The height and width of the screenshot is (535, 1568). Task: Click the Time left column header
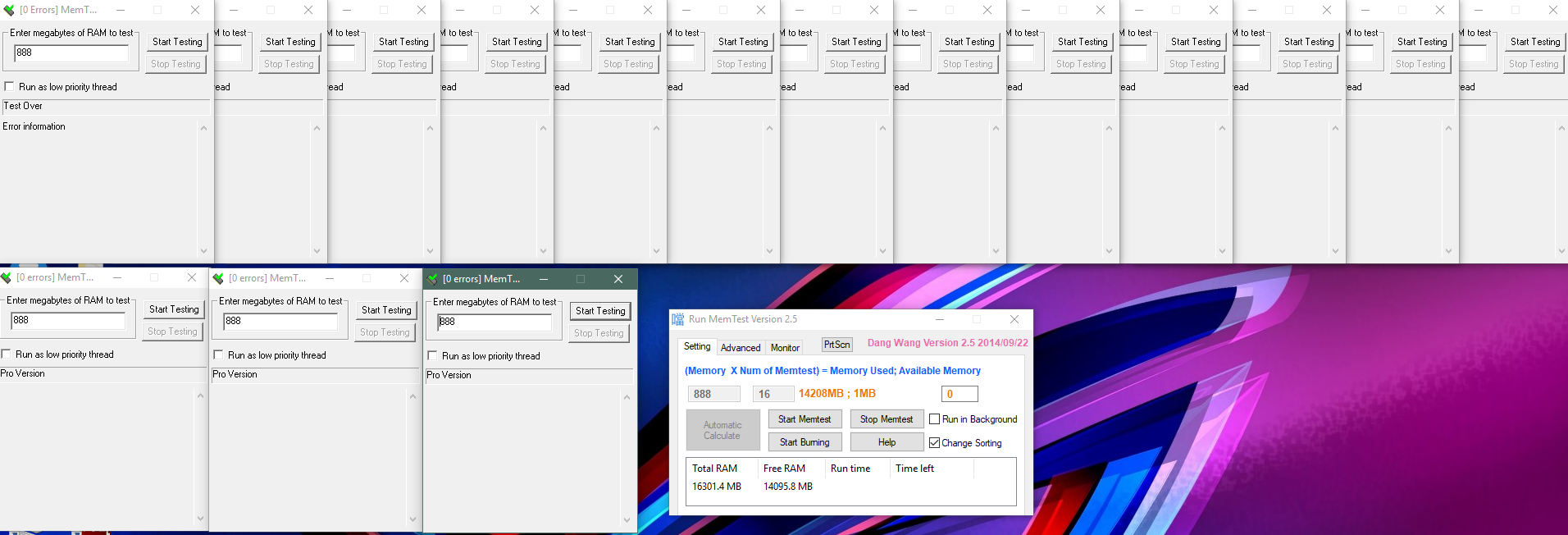pos(914,469)
